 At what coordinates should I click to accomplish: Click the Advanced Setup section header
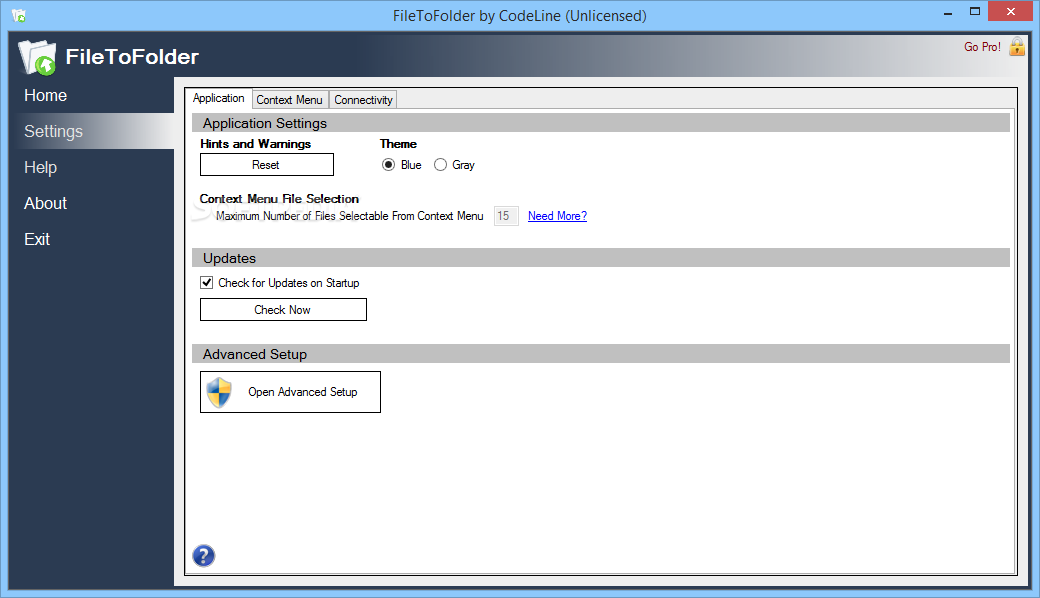601,354
